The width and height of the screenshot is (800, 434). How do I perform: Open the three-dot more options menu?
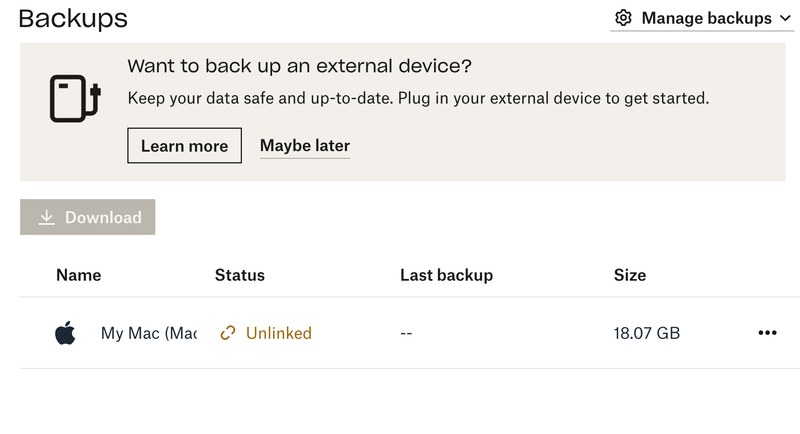point(767,333)
